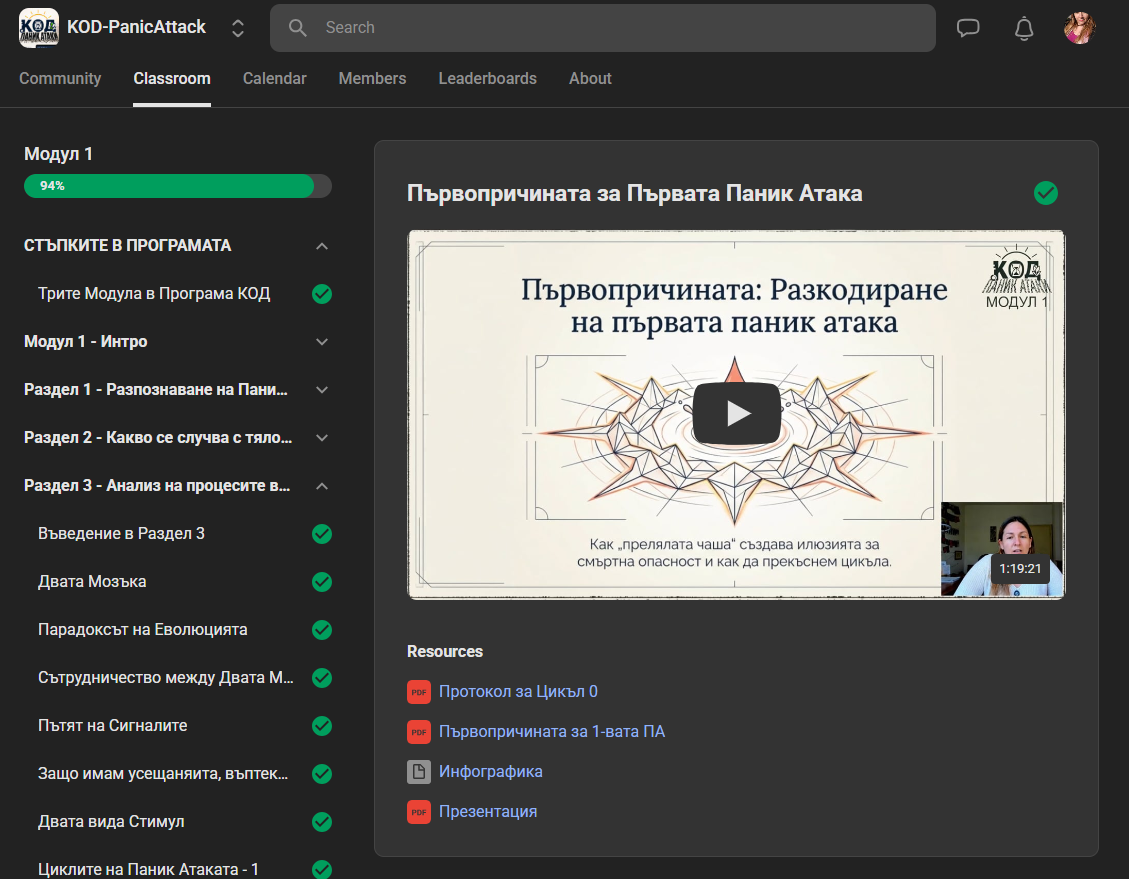
Task: Open the notifications bell
Action: 1024,28
